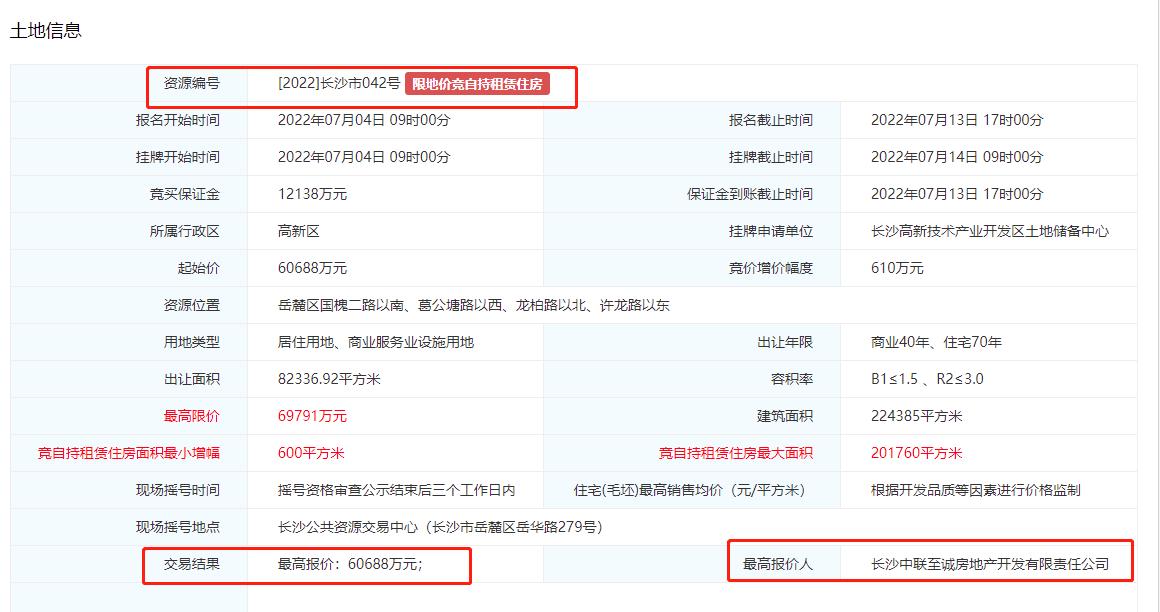Viewport: 1160px width, 612px height.
Task: Click the 现场摇号时间 label
Action: (178, 490)
